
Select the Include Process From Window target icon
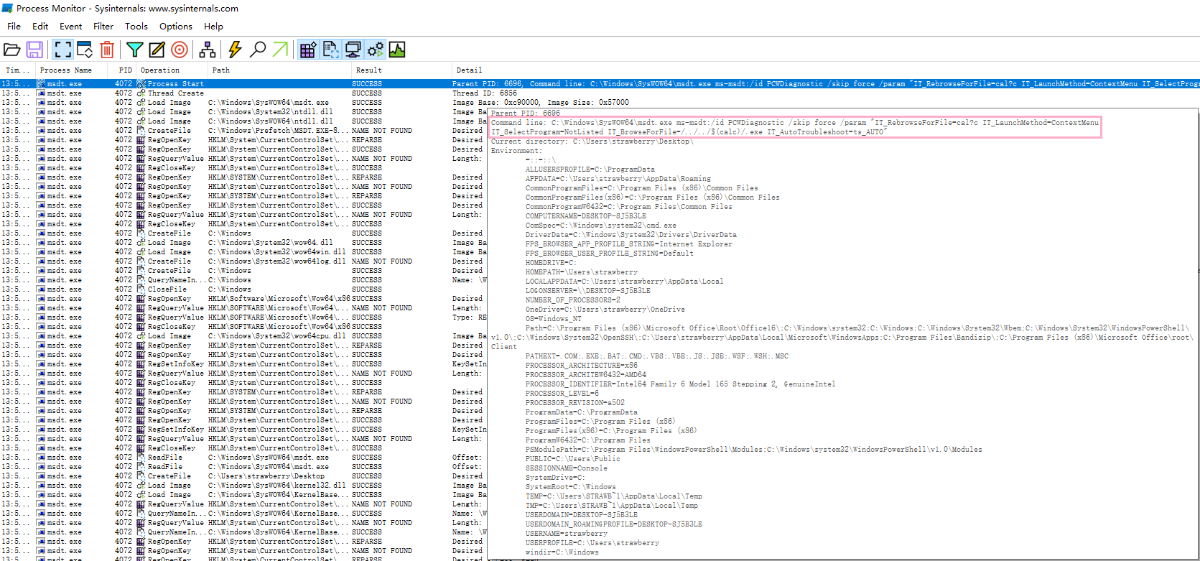point(180,49)
